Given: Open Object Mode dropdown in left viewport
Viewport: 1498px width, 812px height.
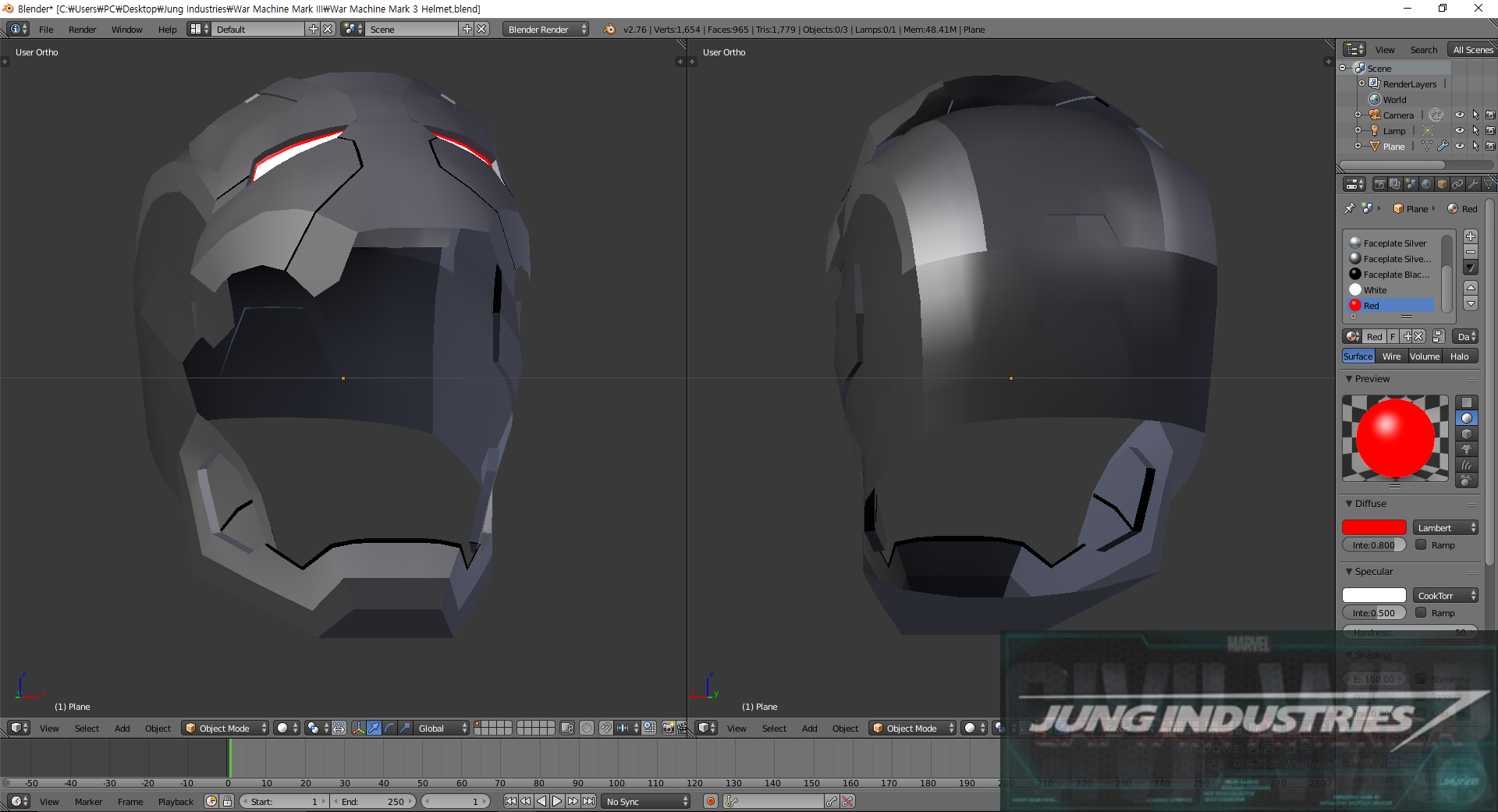Looking at the screenshot, I should click(225, 728).
